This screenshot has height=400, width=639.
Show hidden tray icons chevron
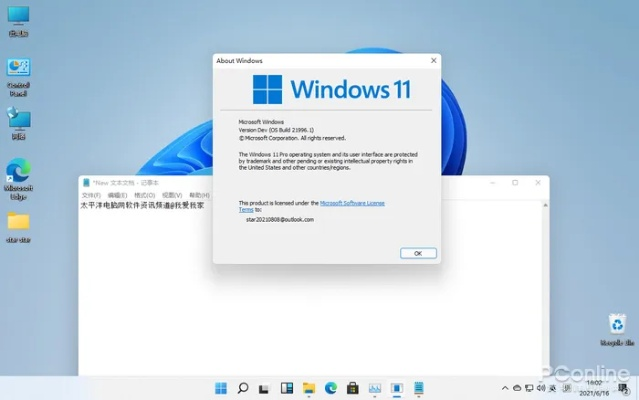(505, 388)
